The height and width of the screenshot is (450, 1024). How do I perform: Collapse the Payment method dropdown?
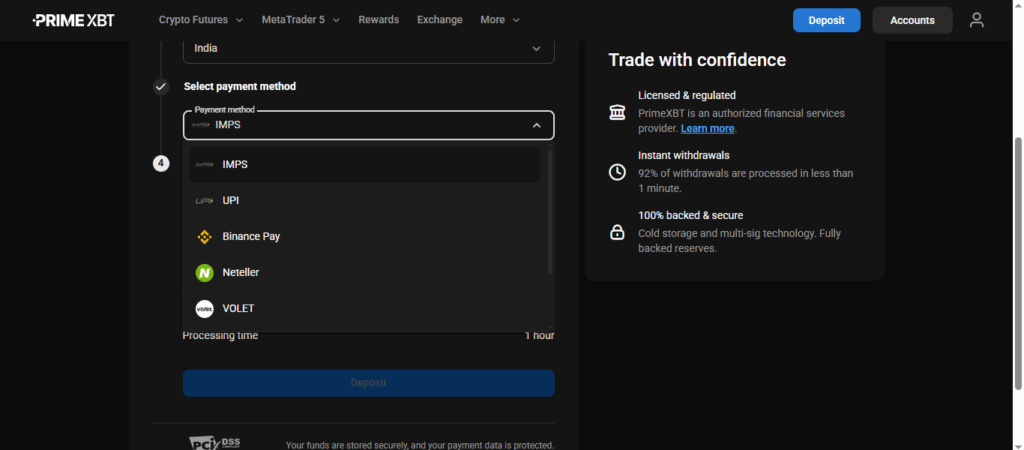coord(536,125)
